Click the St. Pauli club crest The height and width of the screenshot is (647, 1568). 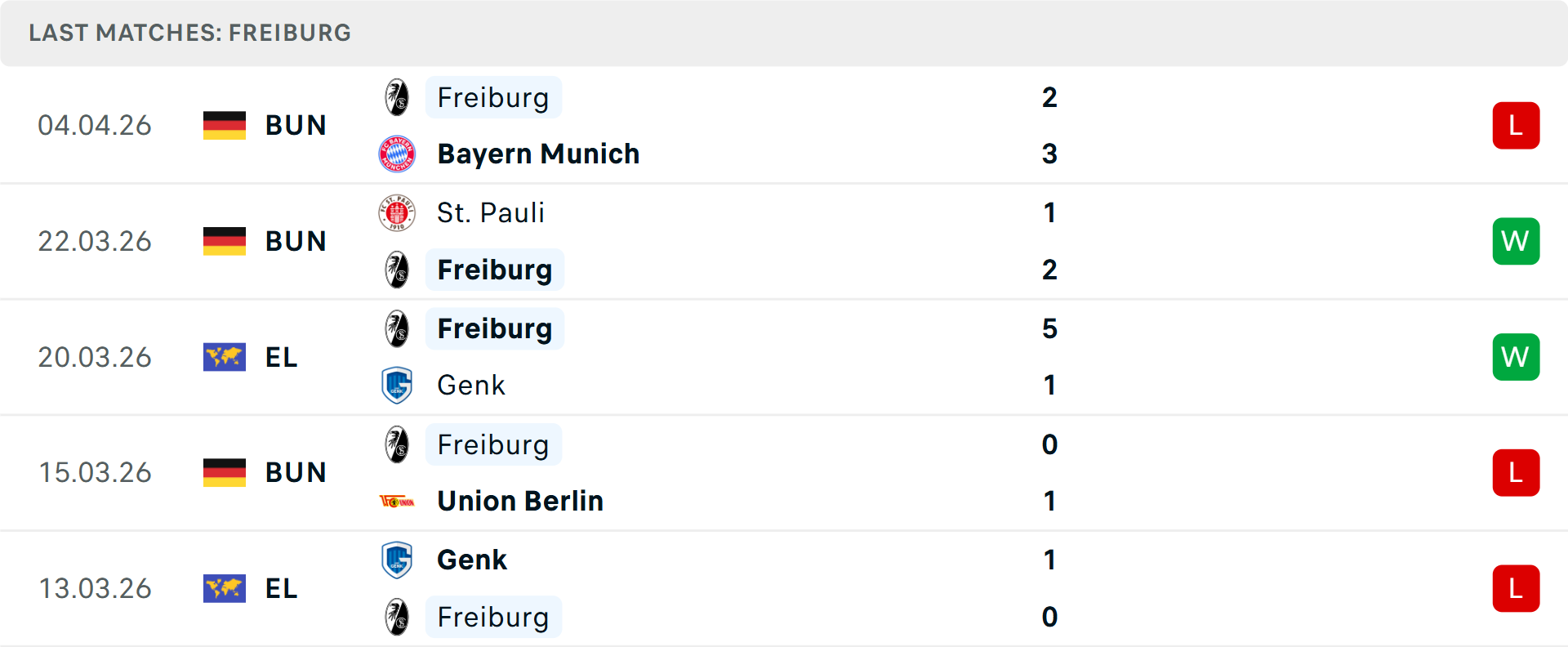coord(397,212)
